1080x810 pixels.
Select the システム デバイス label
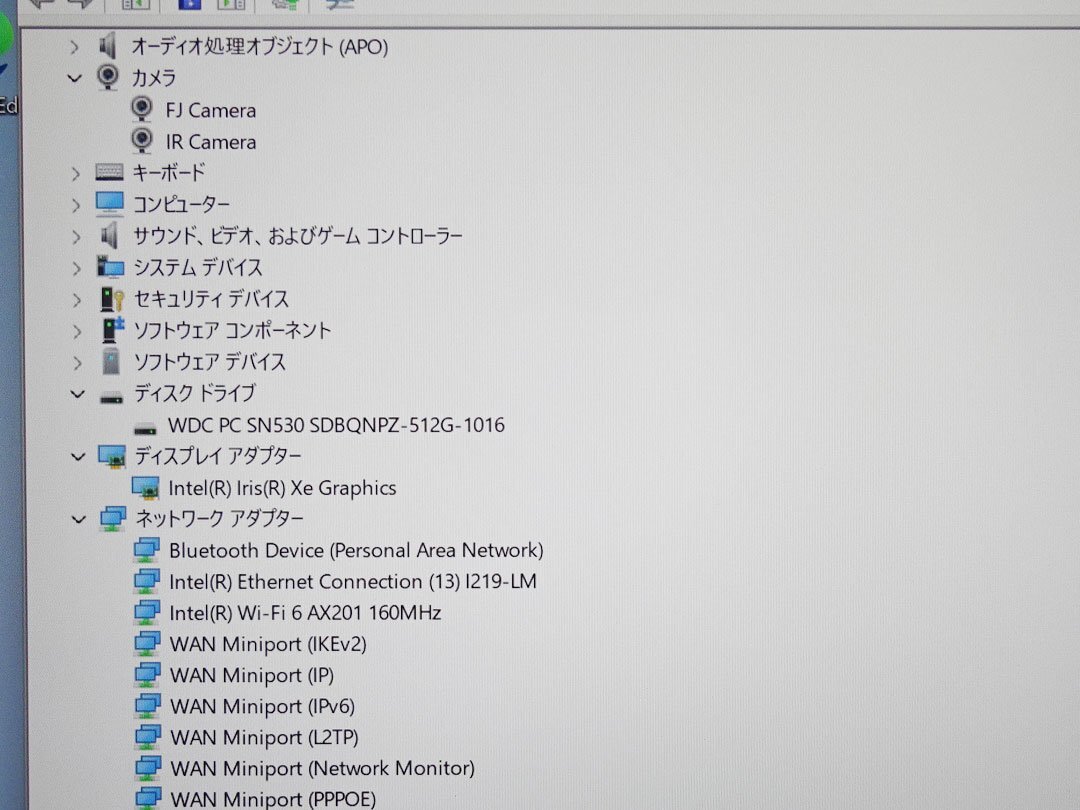[x=198, y=267]
